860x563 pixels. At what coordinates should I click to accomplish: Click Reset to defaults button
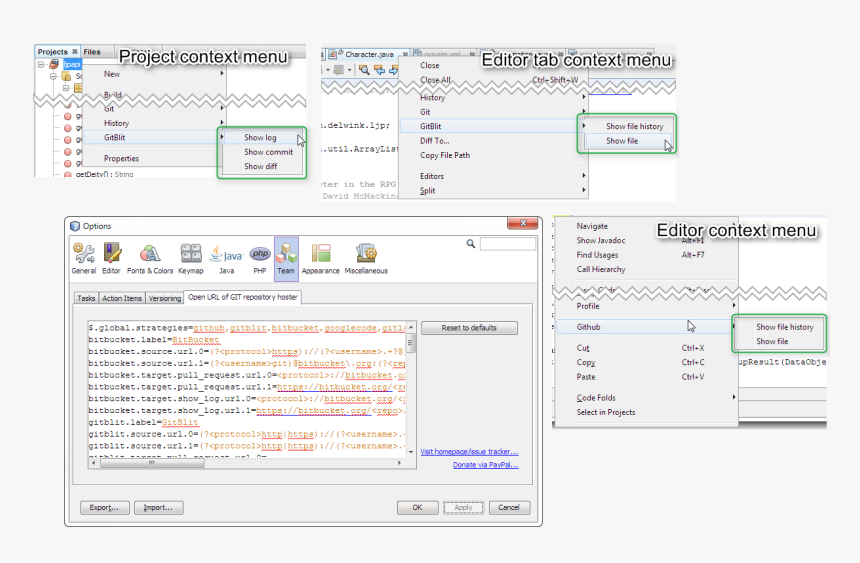(469, 328)
